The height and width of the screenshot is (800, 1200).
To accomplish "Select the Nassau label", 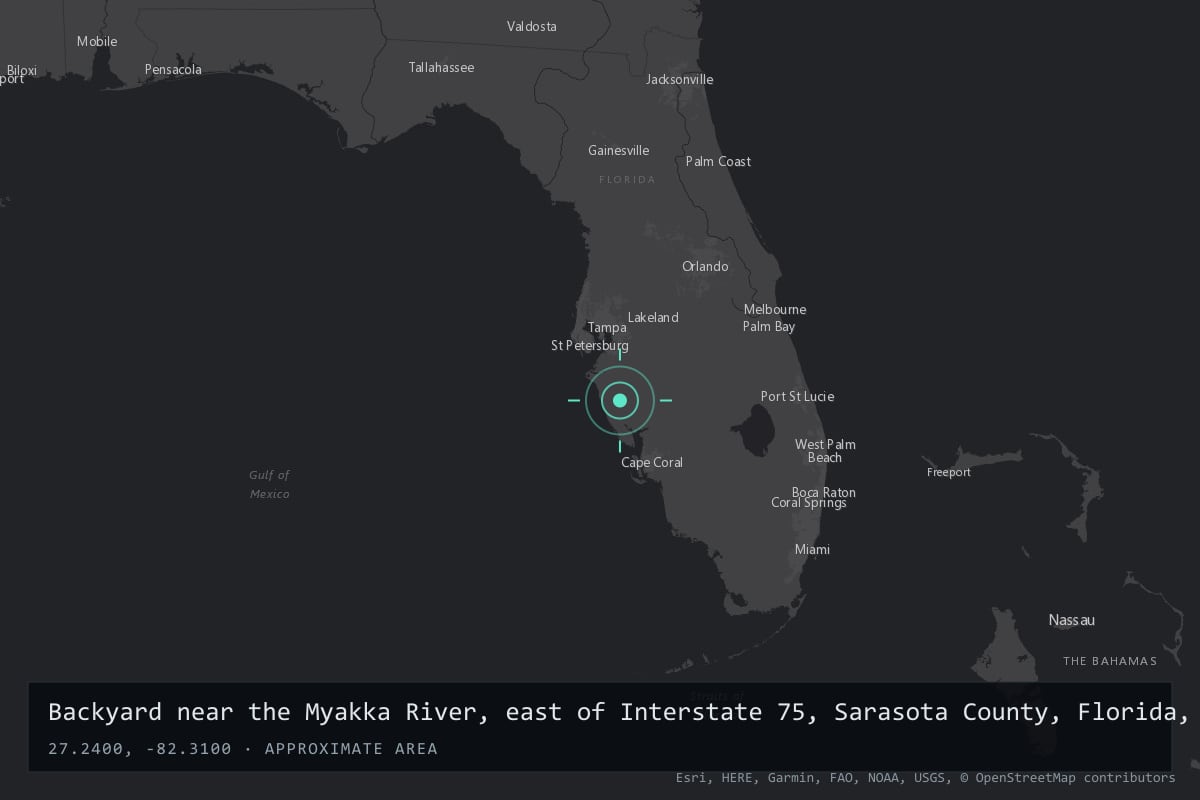I will (1072, 620).
